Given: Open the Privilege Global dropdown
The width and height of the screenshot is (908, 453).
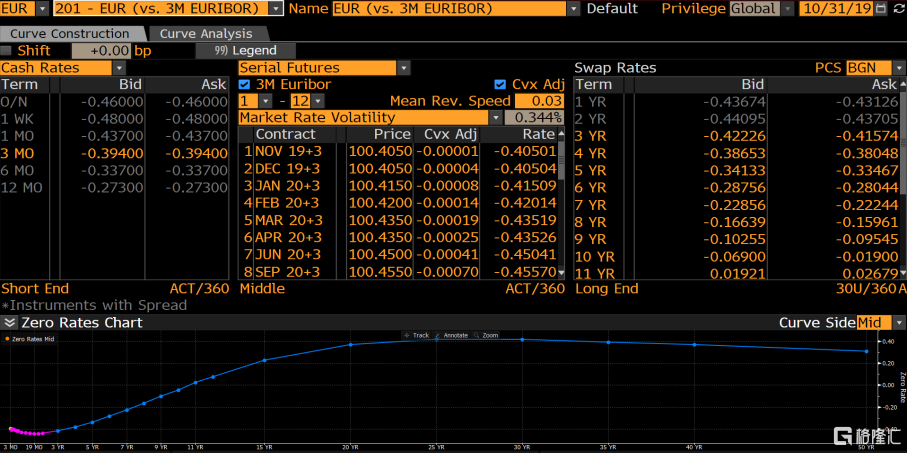Looking at the screenshot, I should [x=786, y=9].
